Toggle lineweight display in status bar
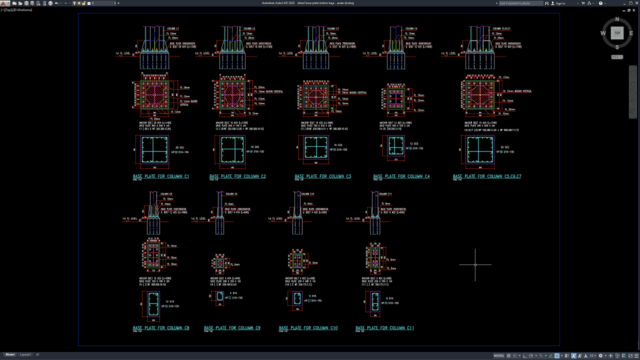 point(566,356)
